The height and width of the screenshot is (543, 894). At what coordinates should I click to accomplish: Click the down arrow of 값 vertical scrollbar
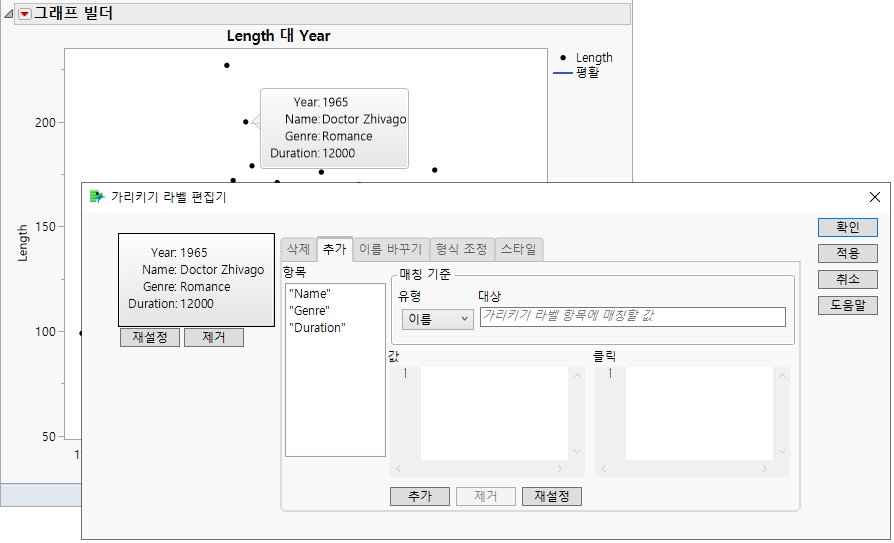[577, 452]
